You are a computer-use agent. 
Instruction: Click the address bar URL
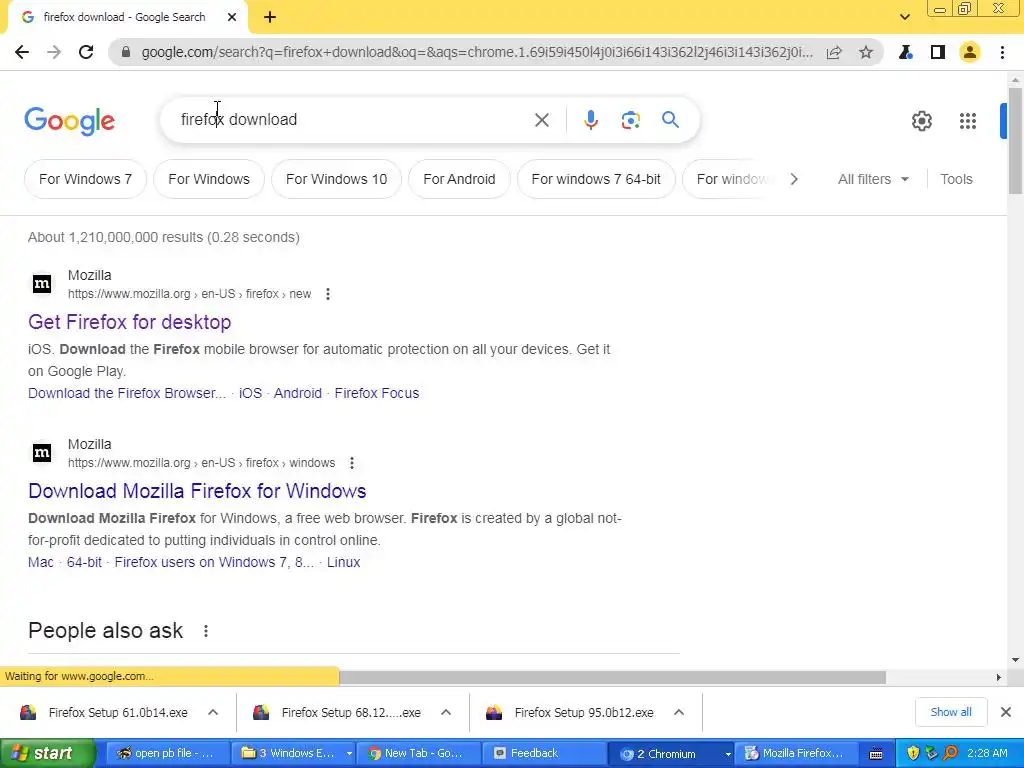point(477,52)
